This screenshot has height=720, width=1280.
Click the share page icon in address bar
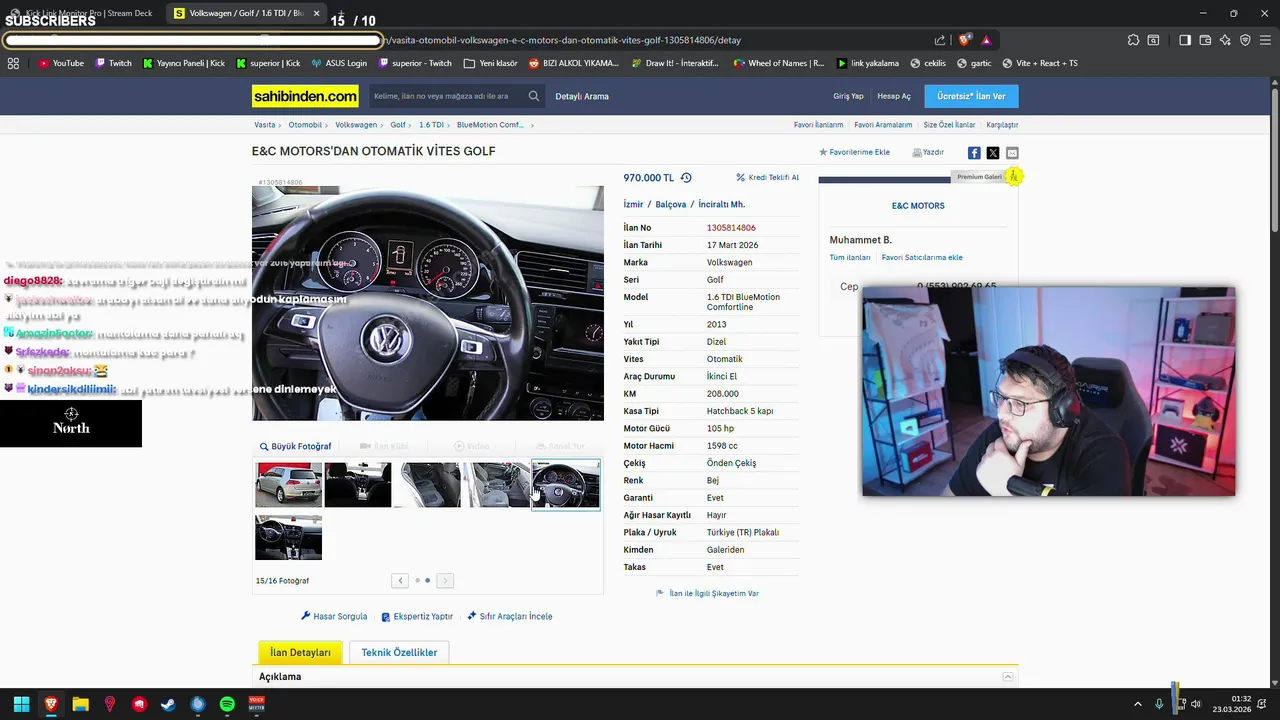(940, 40)
